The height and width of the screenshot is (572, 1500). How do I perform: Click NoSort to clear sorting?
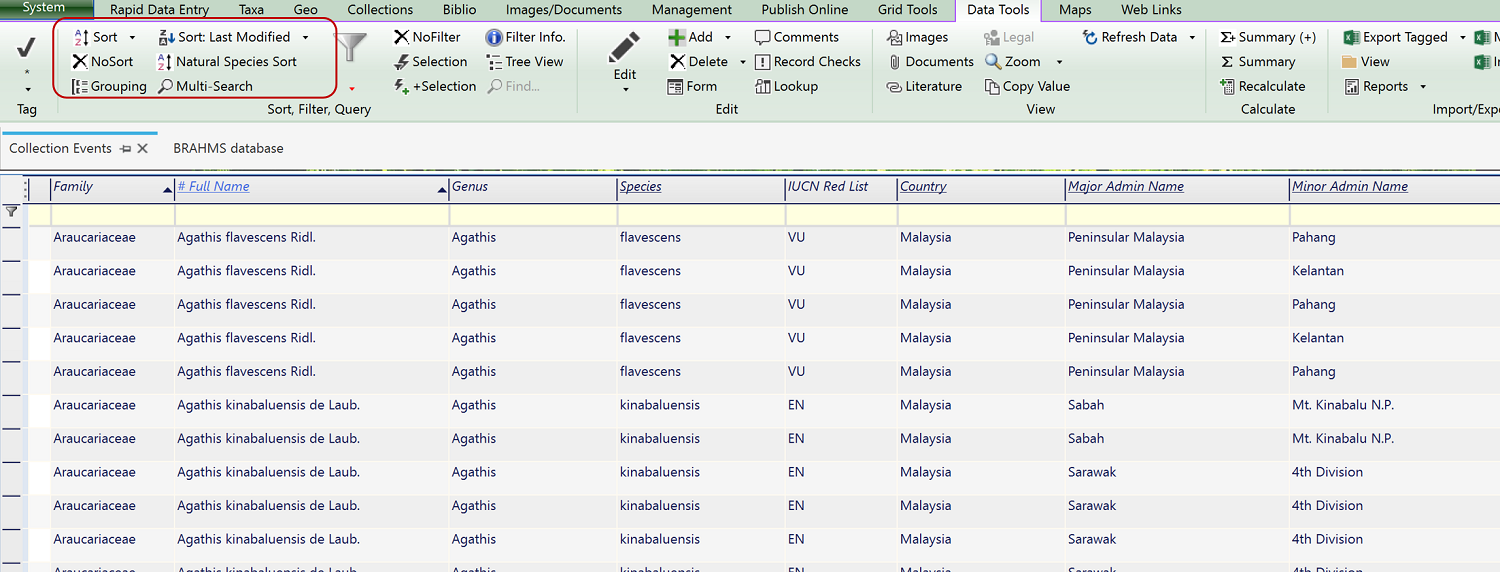click(x=103, y=61)
